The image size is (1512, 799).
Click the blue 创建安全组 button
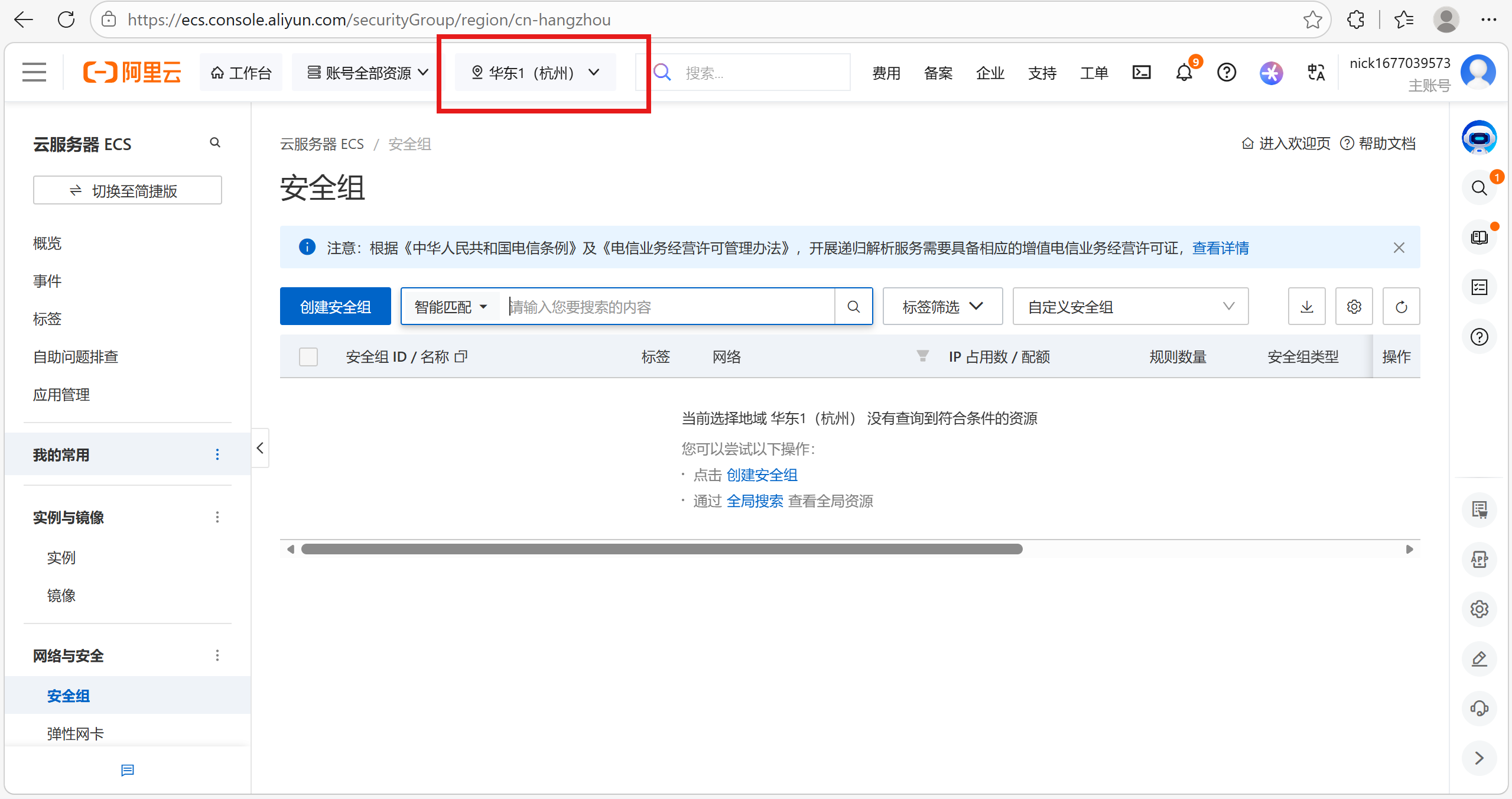[335, 307]
